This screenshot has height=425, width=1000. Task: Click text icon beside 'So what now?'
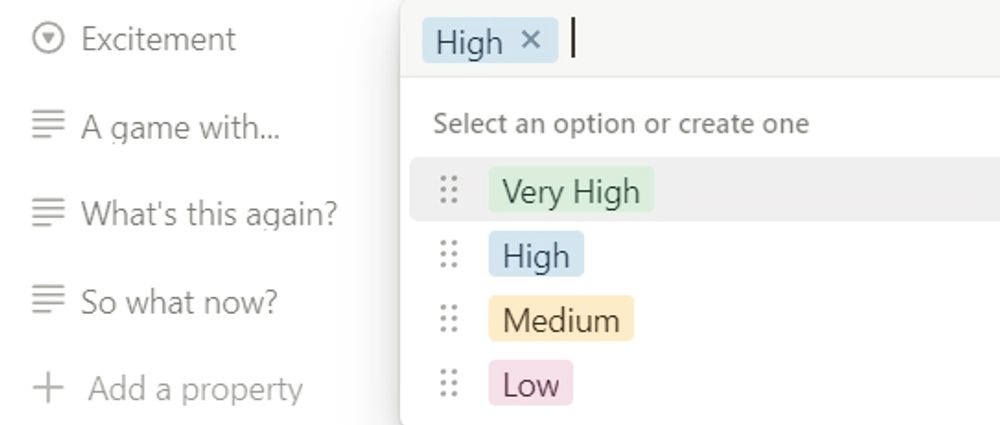coord(48,300)
